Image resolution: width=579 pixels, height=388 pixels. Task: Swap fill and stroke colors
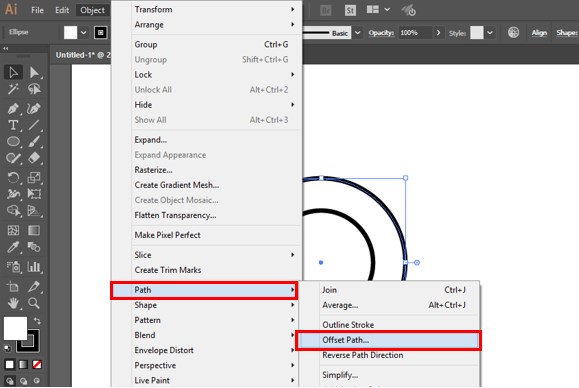tap(37, 320)
